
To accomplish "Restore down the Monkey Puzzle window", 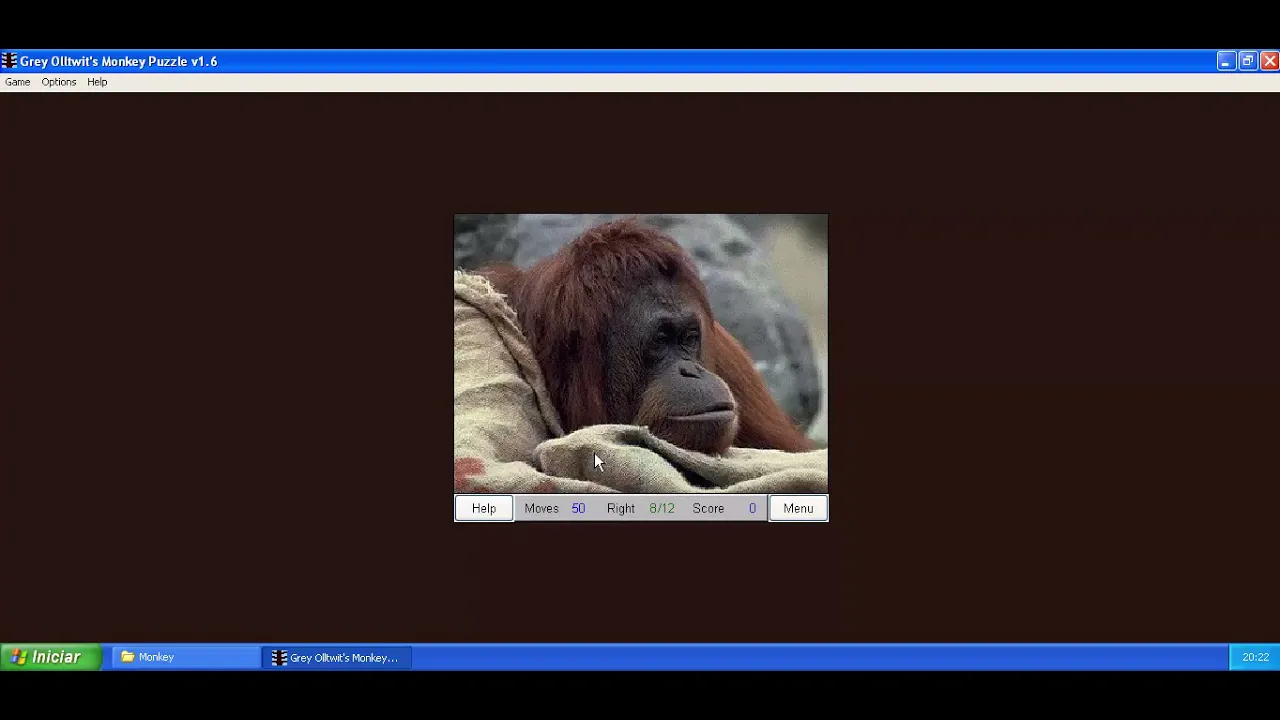I will (x=1247, y=61).
